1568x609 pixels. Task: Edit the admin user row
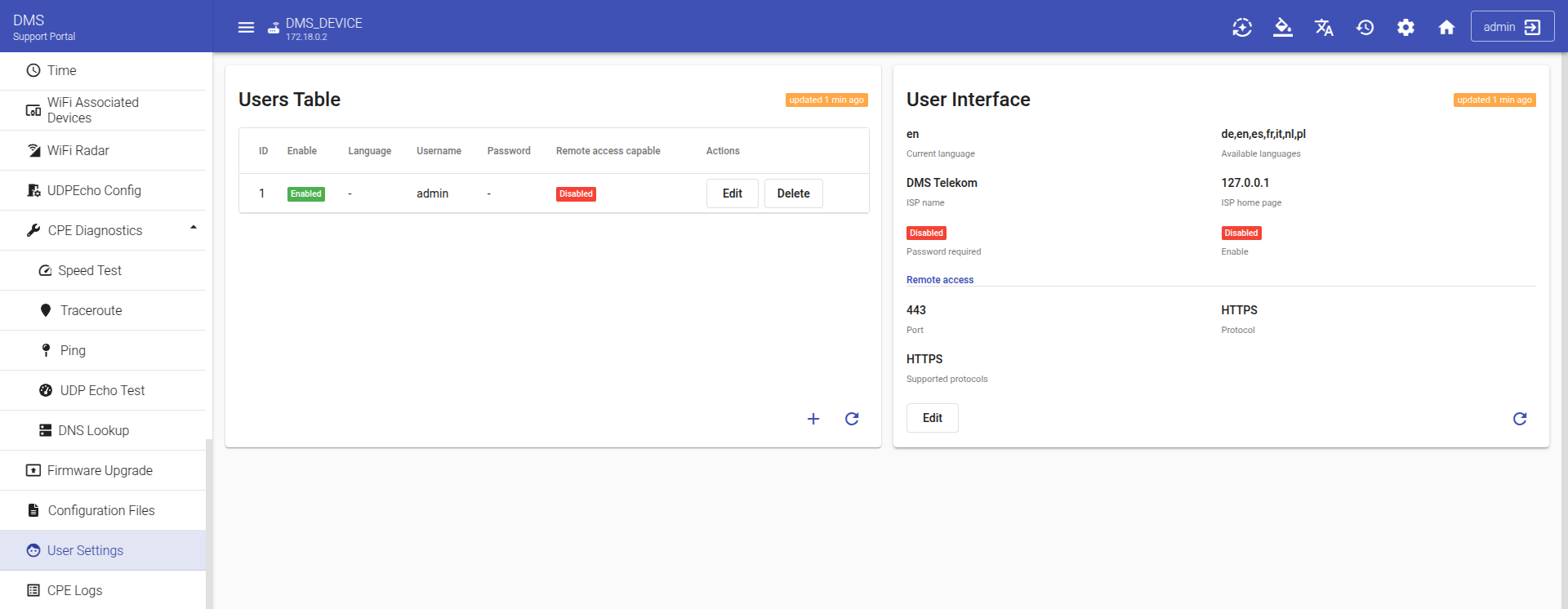732,193
